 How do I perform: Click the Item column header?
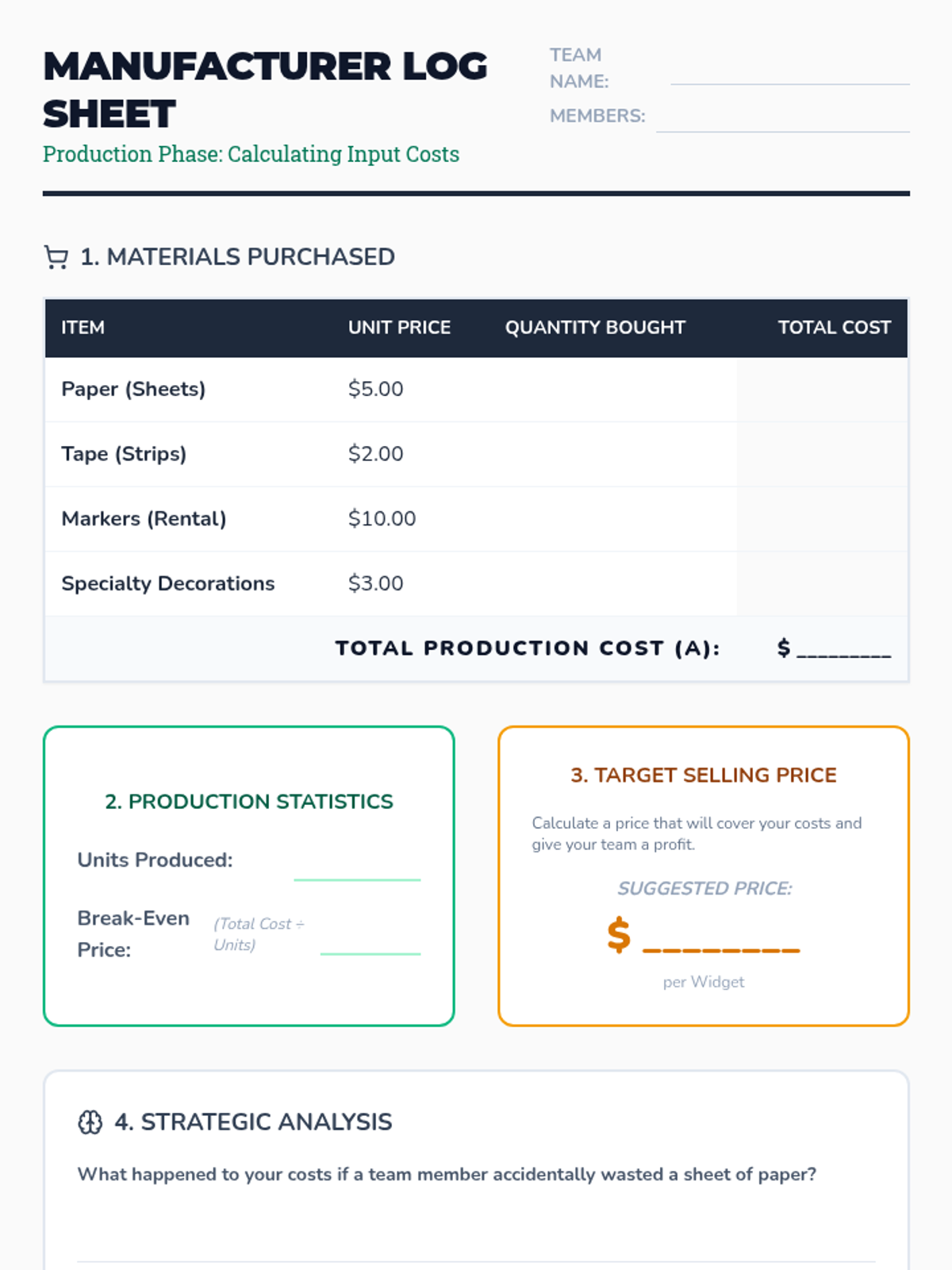tap(83, 328)
